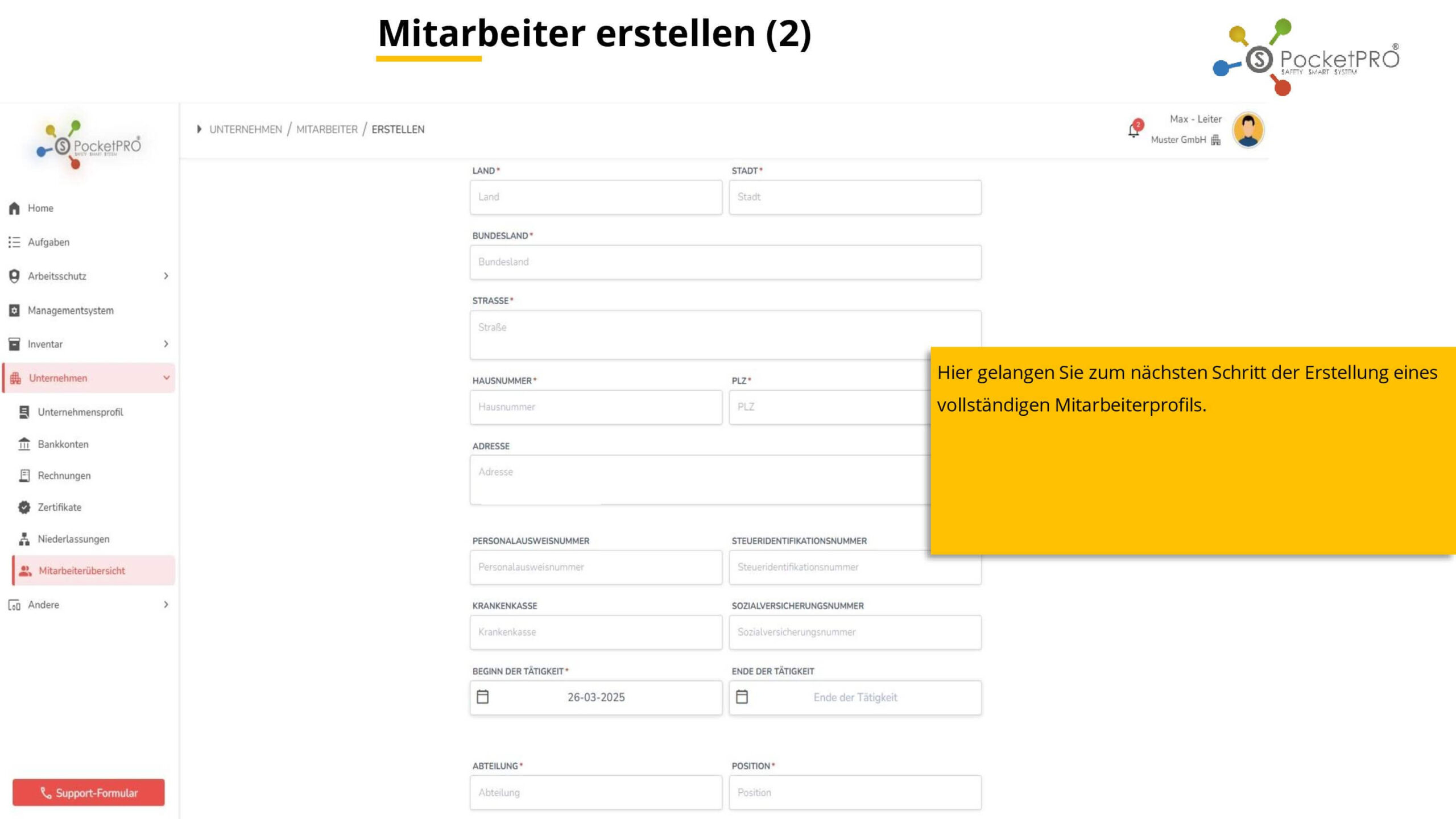Click calendar icon for Ende der Tätigkeit
The width and height of the screenshot is (1456, 819).
(x=742, y=697)
